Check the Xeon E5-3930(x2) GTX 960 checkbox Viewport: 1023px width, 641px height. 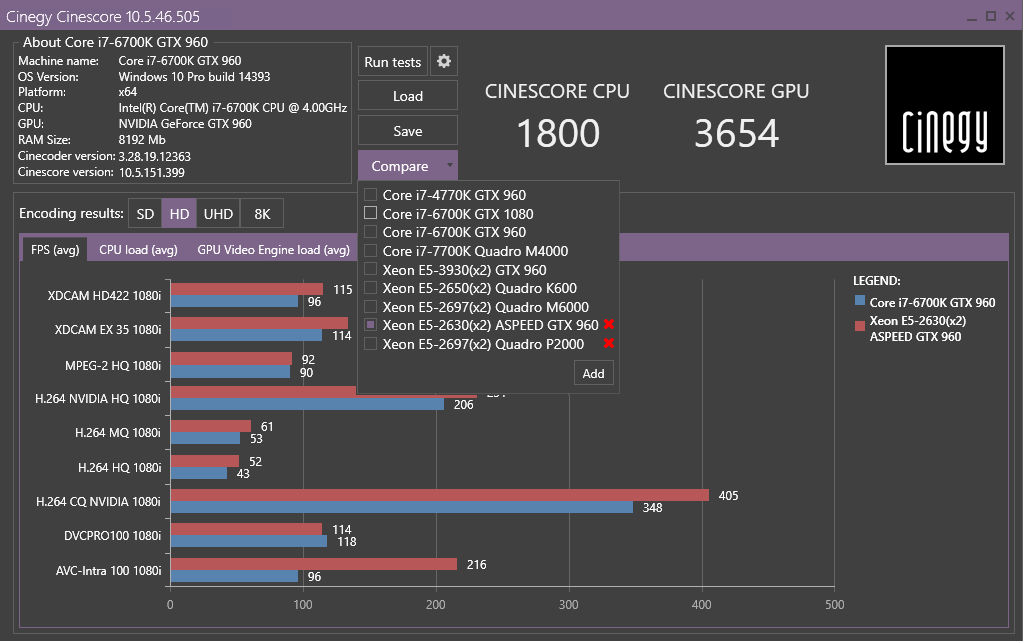pyautogui.click(x=371, y=269)
